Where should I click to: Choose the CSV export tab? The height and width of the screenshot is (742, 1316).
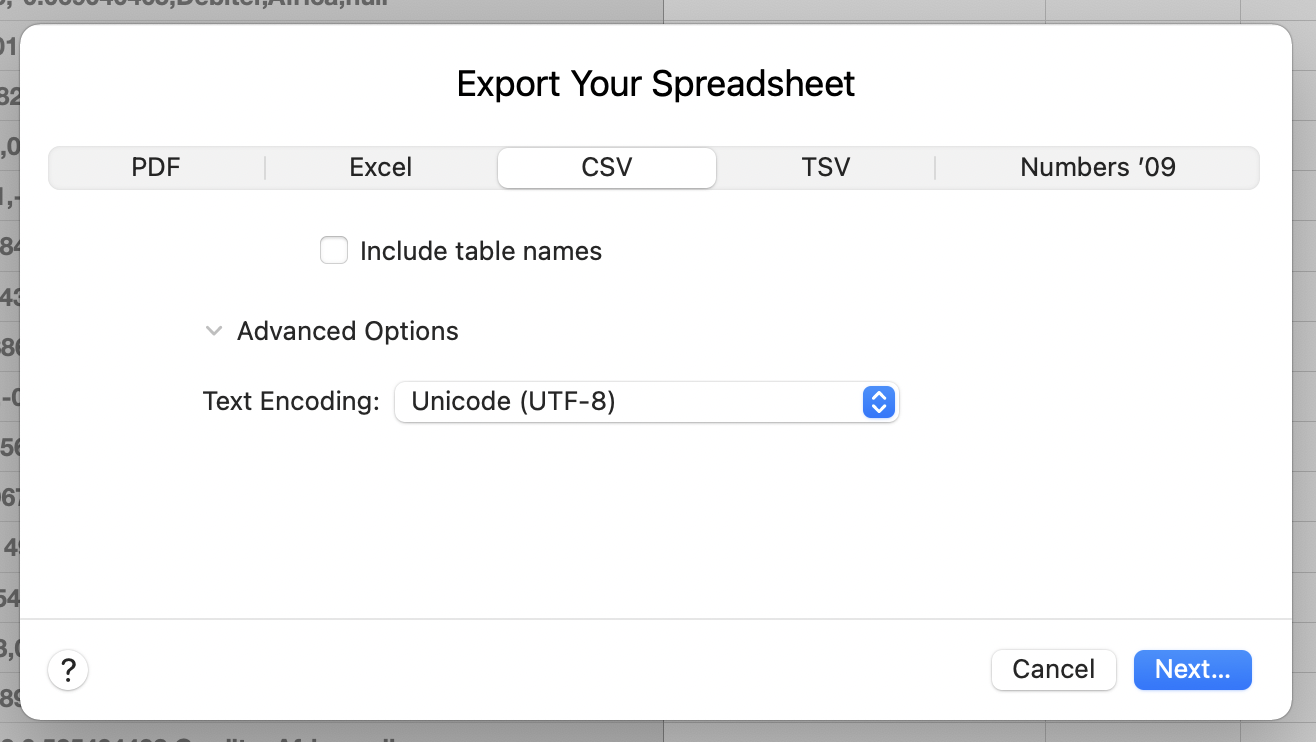(606, 167)
